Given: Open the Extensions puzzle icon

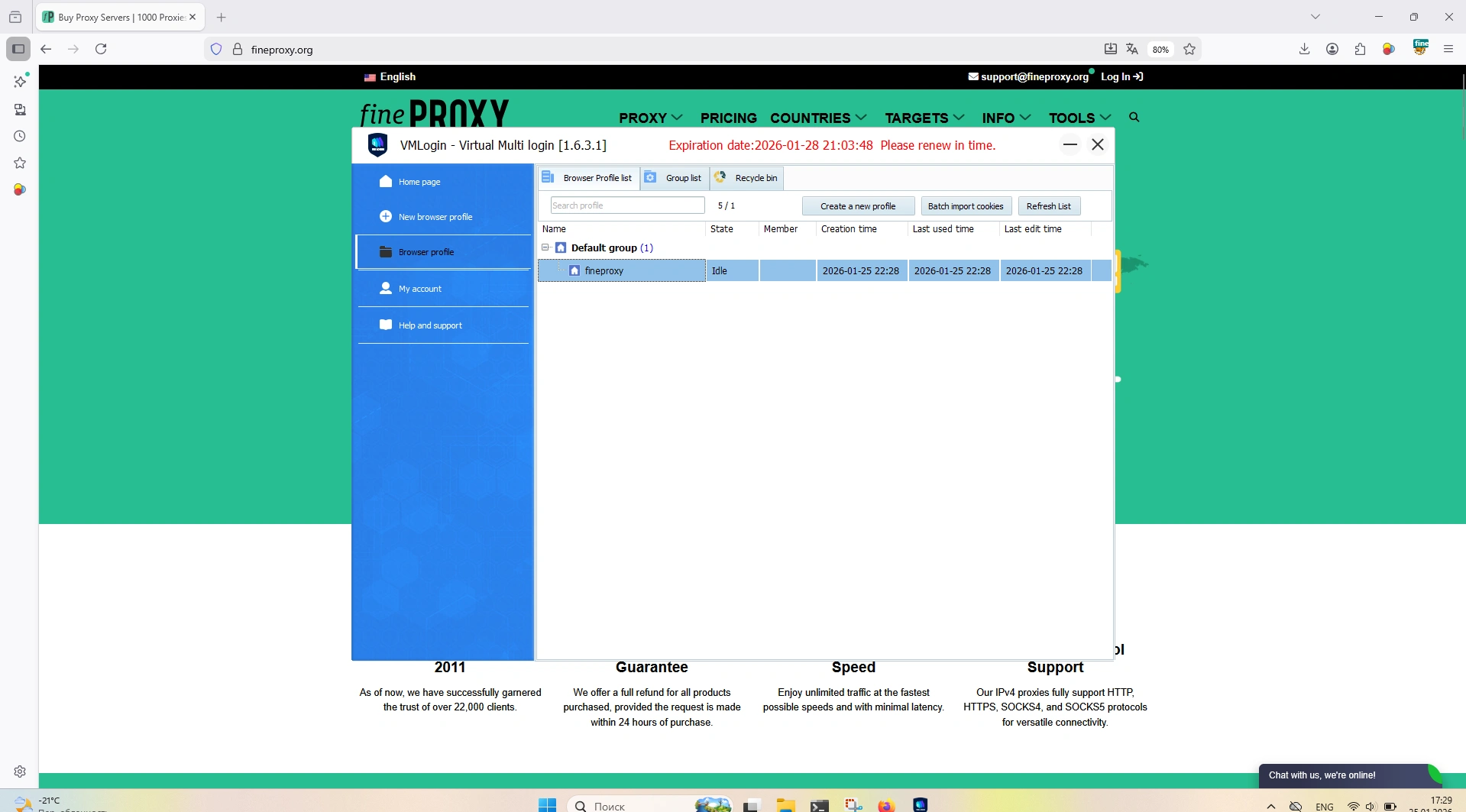Looking at the screenshot, I should click(x=1360, y=49).
